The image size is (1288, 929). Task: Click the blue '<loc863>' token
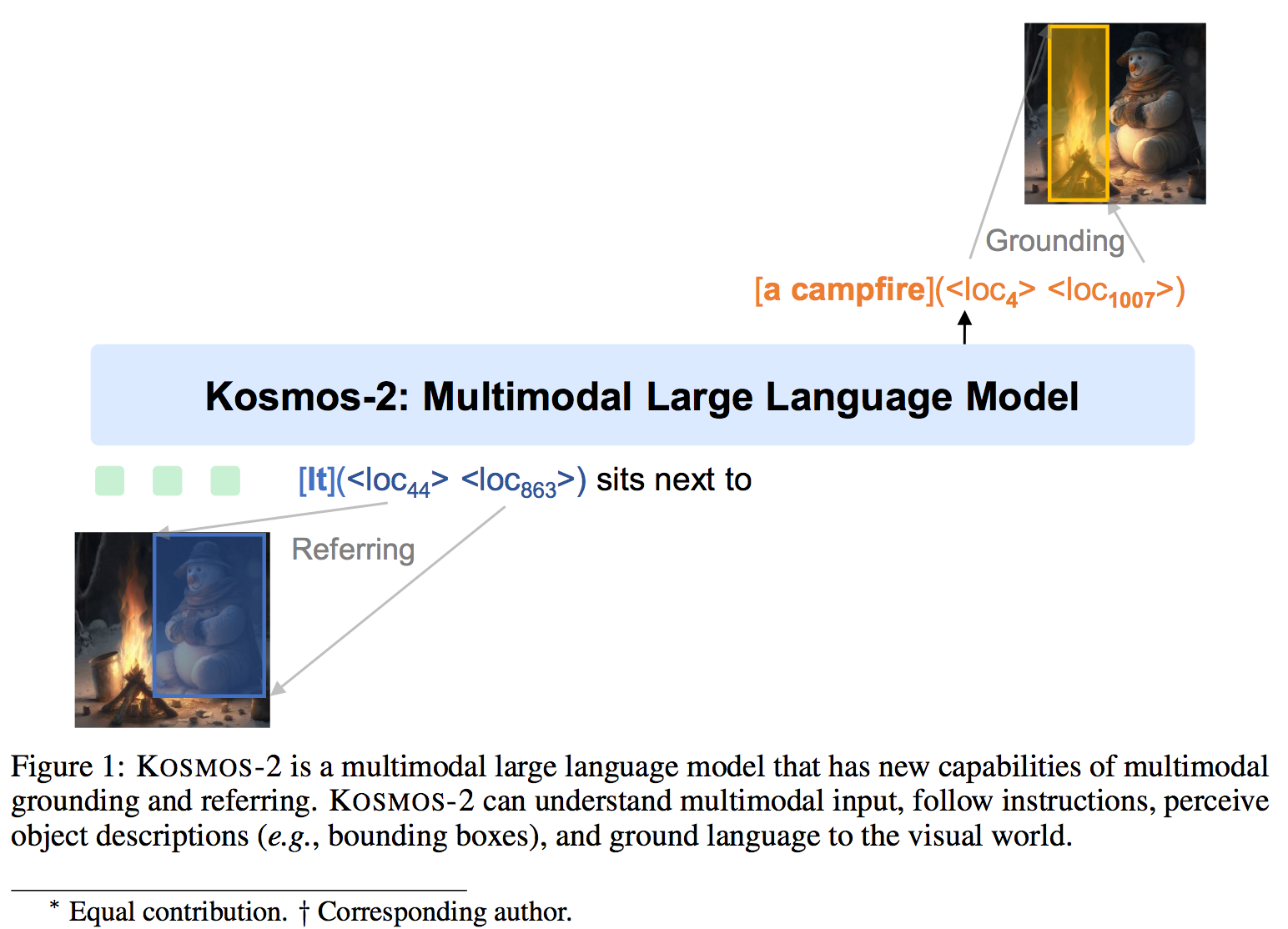pyautogui.click(x=518, y=482)
